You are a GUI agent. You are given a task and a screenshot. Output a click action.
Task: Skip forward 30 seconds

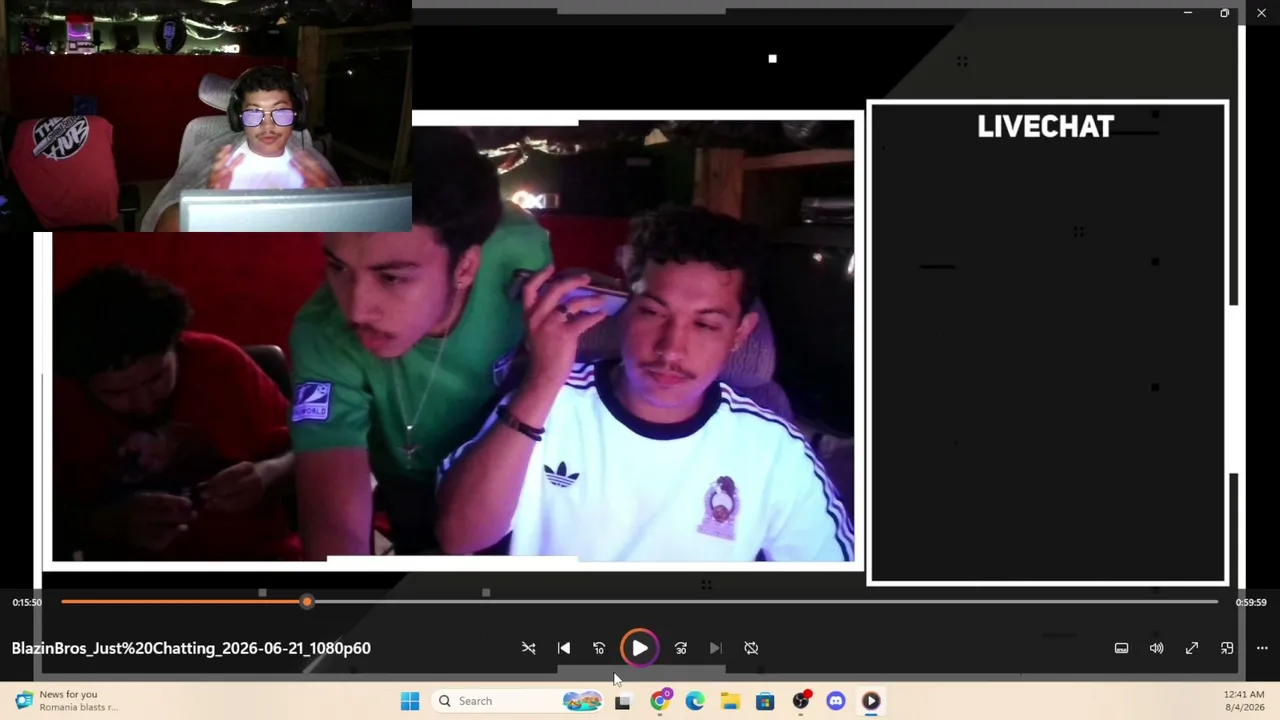(681, 648)
